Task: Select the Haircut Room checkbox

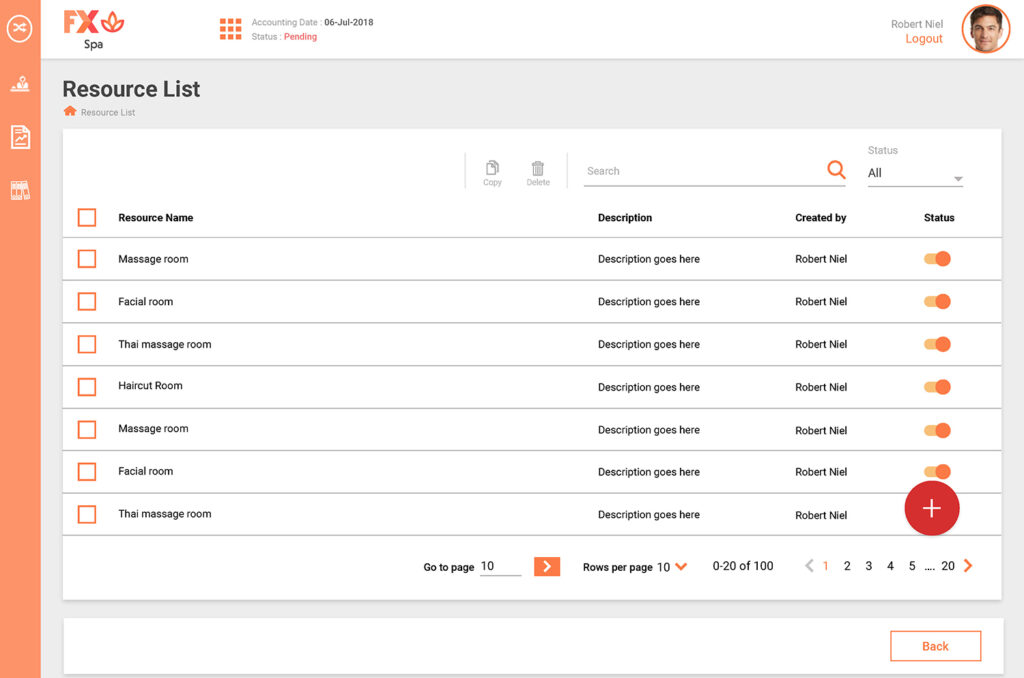Action: pyautogui.click(x=87, y=387)
